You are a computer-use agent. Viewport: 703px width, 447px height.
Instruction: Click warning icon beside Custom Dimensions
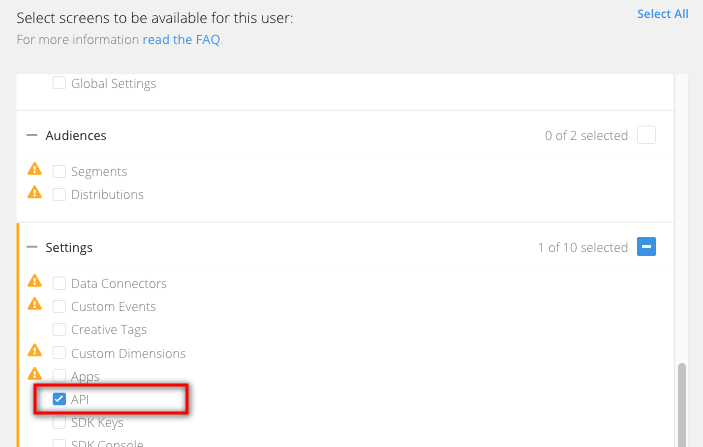click(35, 352)
